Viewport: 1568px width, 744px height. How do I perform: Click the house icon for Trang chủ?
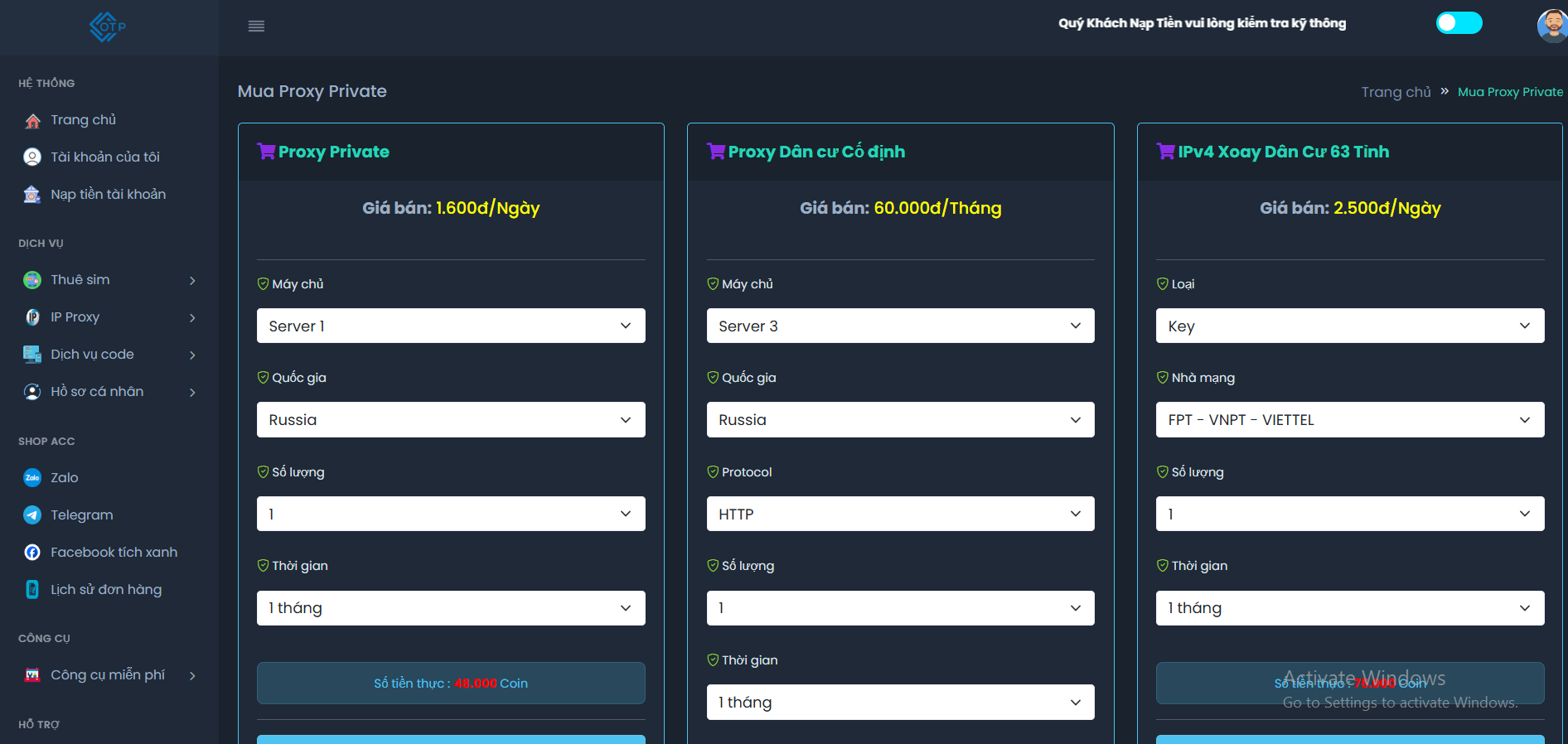32,121
